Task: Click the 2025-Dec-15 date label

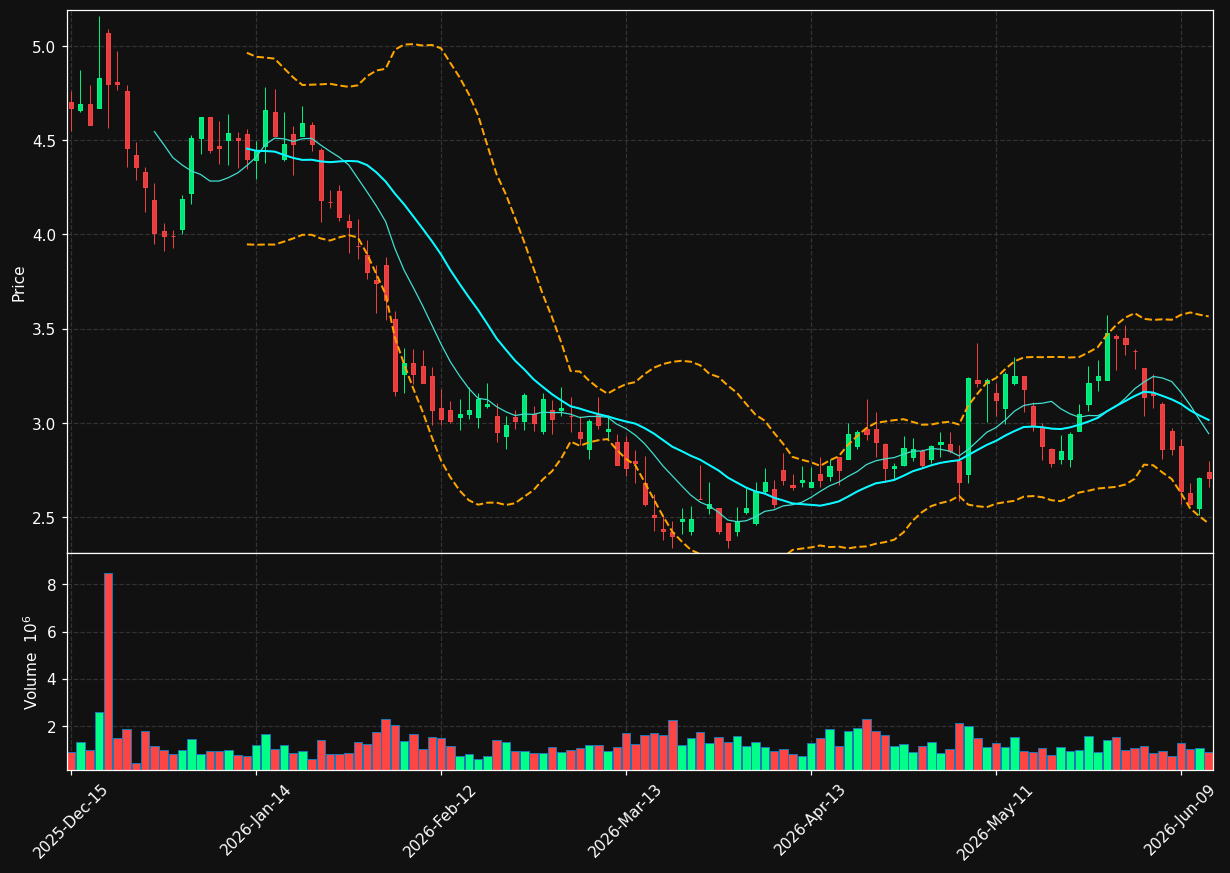Action: (70, 821)
